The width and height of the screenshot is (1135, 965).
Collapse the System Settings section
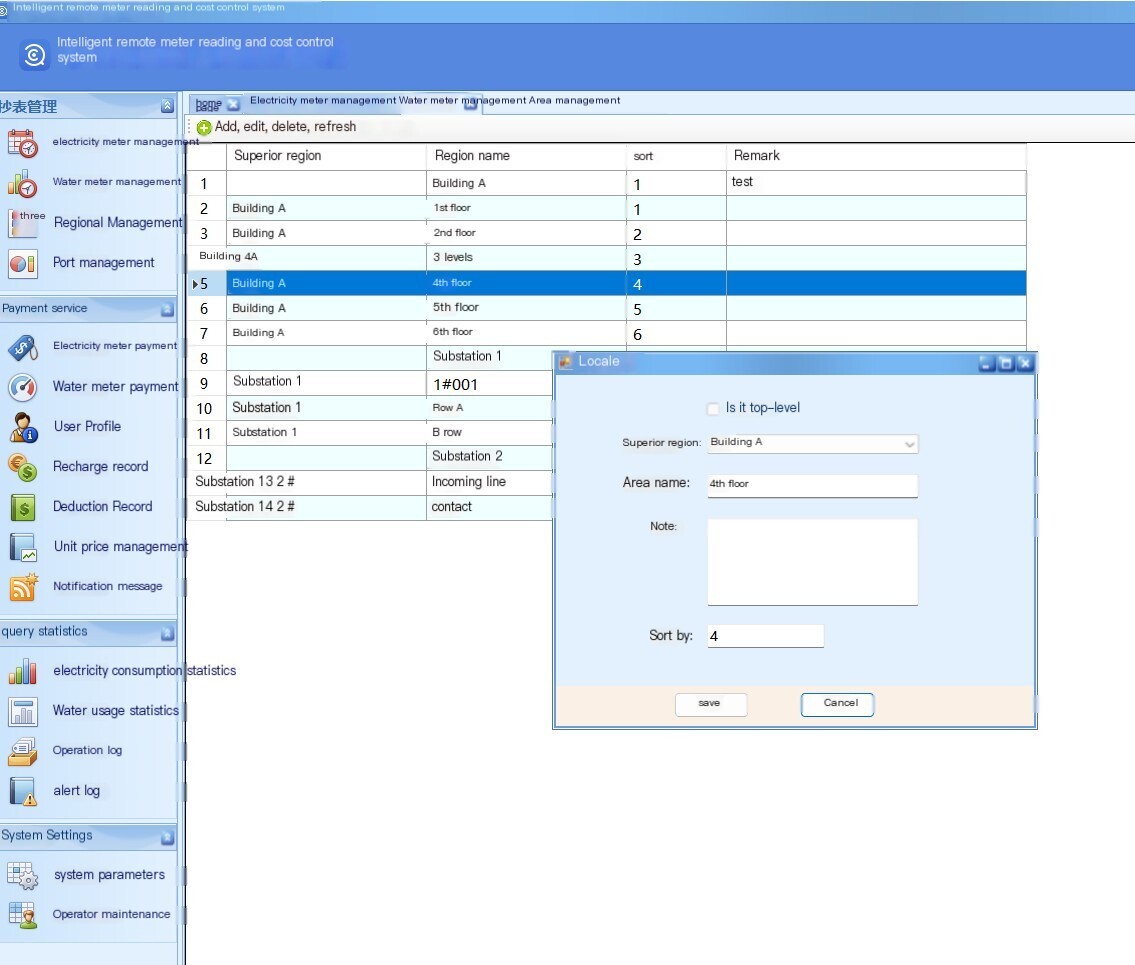pos(167,838)
